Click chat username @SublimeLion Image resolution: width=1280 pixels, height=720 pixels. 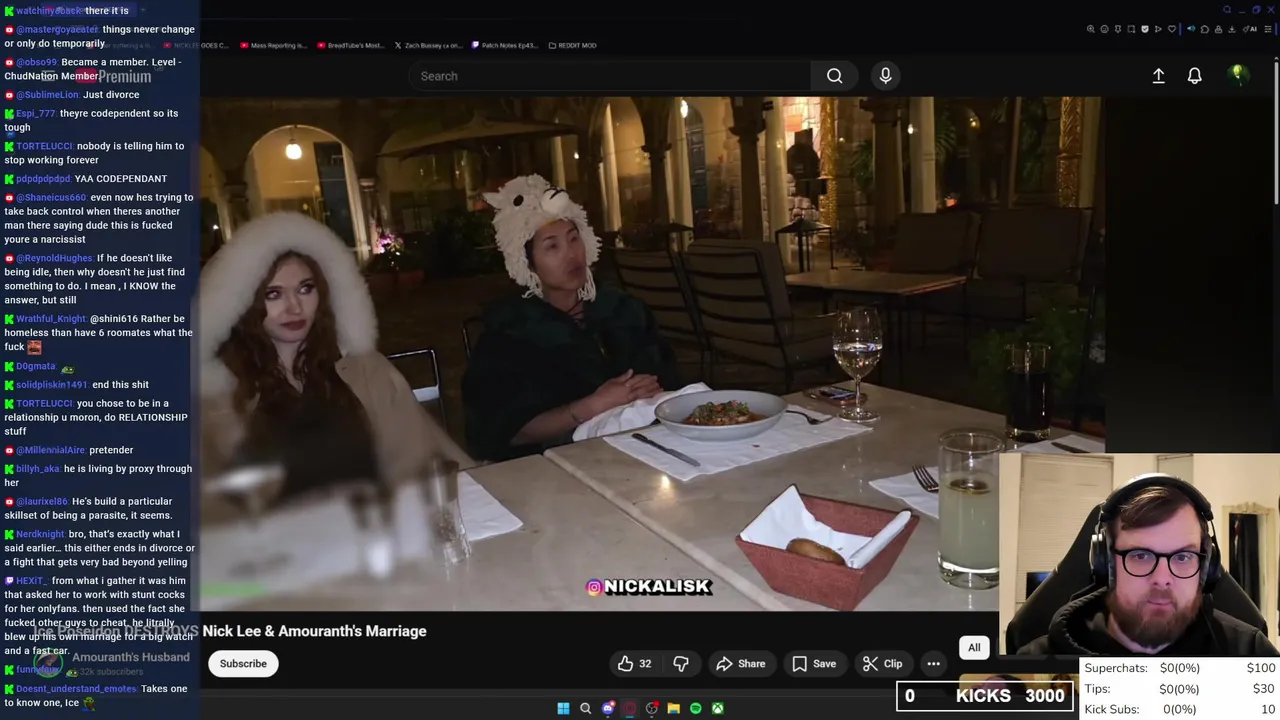click(x=47, y=95)
